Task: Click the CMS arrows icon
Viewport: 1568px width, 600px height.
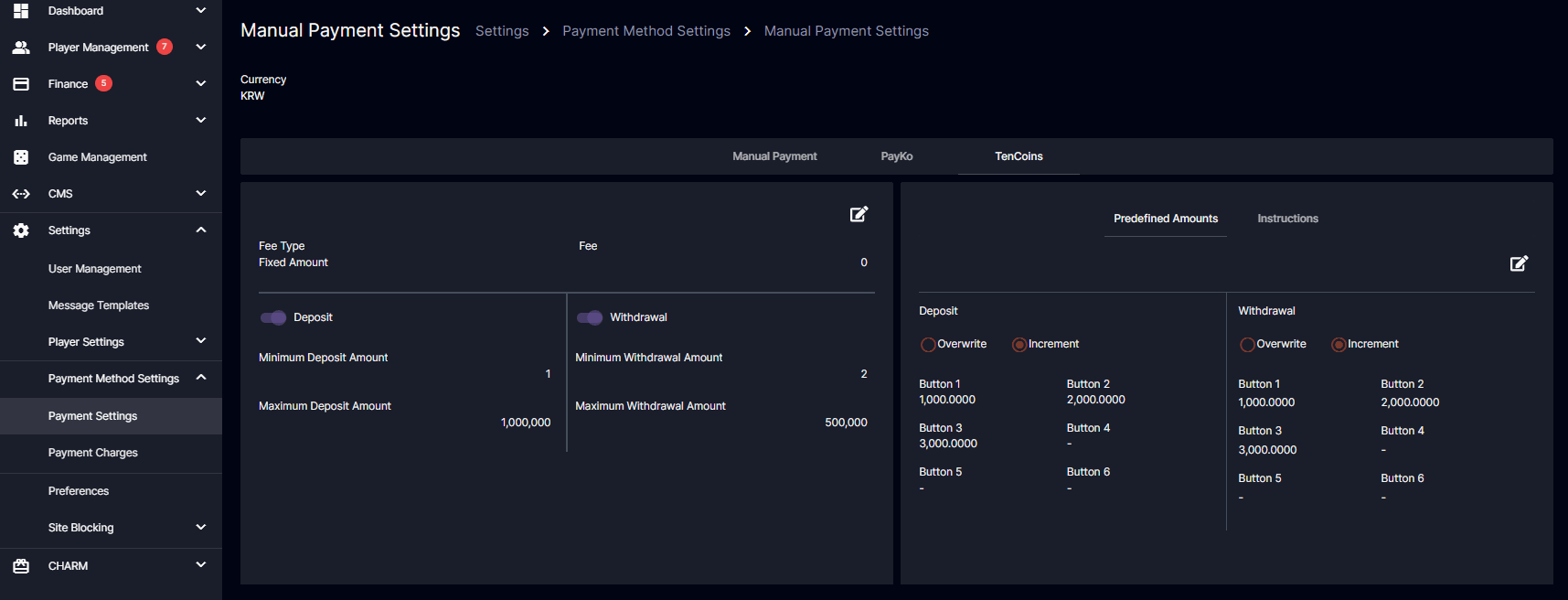Action: [x=21, y=194]
